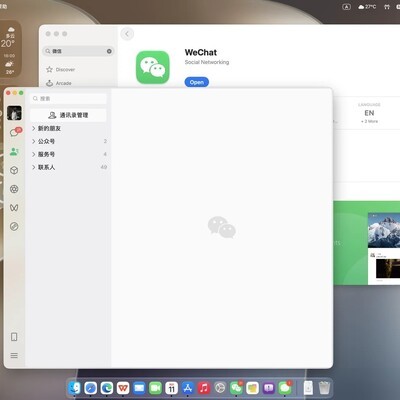Open Messages with badge in the Dock

coord(285,388)
